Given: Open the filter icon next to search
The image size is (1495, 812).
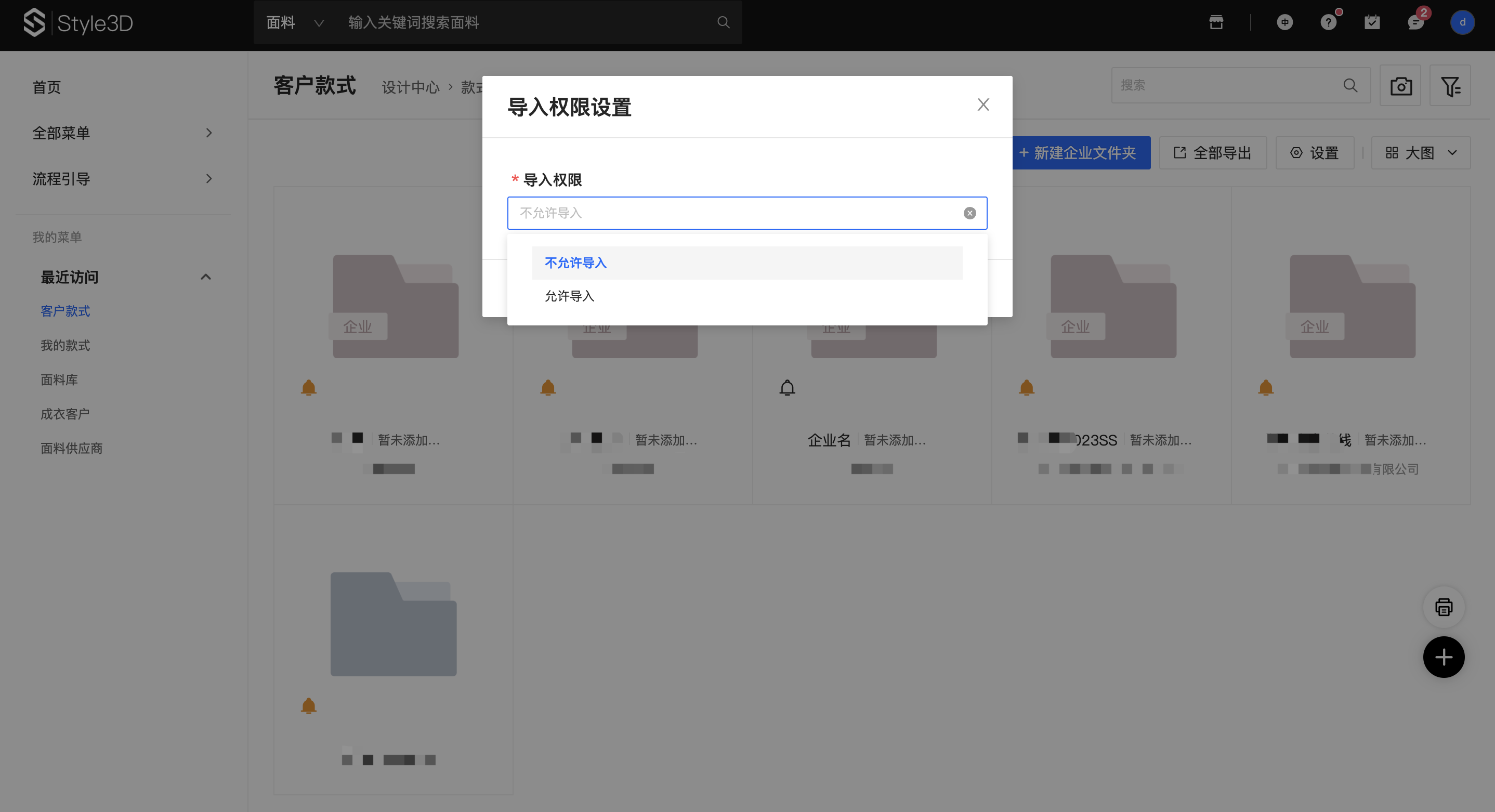Looking at the screenshot, I should [x=1450, y=86].
